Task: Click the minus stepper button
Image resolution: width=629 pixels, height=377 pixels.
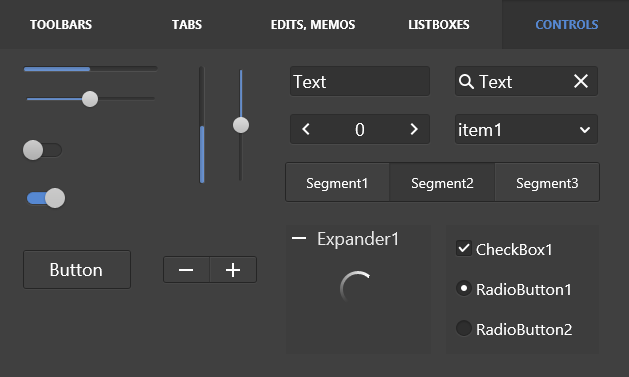Action: coord(186,270)
